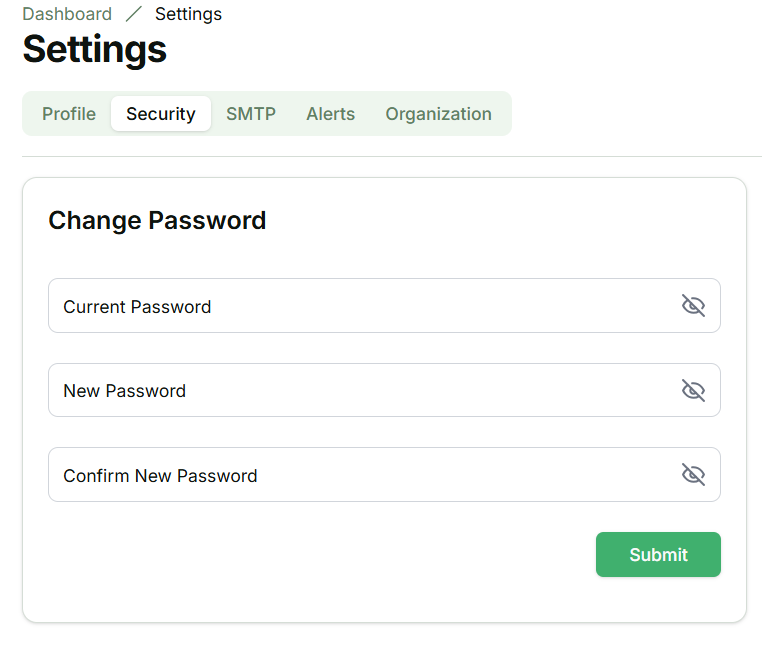This screenshot has height=653, width=762.
Task: Show the Current Password text via eye icon
Action: click(693, 306)
